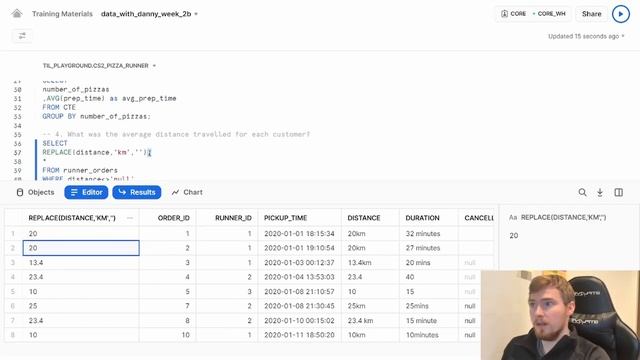Open the Updated 15 seconds ago dropdown

point(586,36)
